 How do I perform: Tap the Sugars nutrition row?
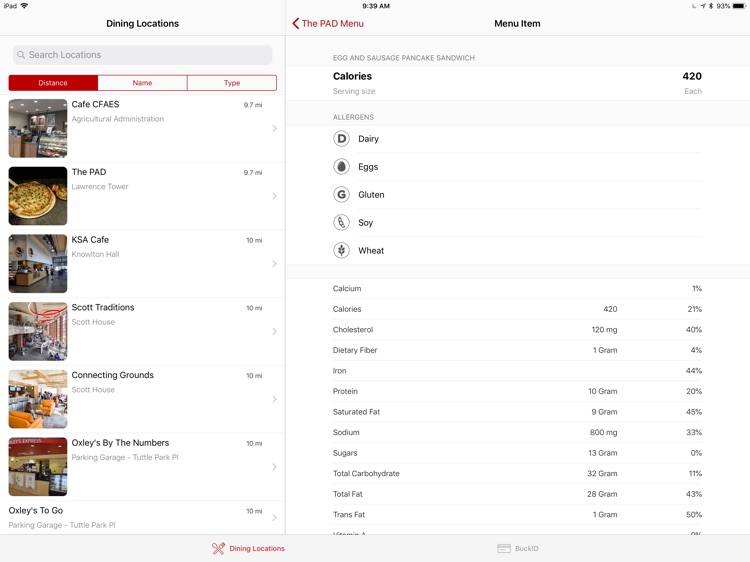point(518,453)
